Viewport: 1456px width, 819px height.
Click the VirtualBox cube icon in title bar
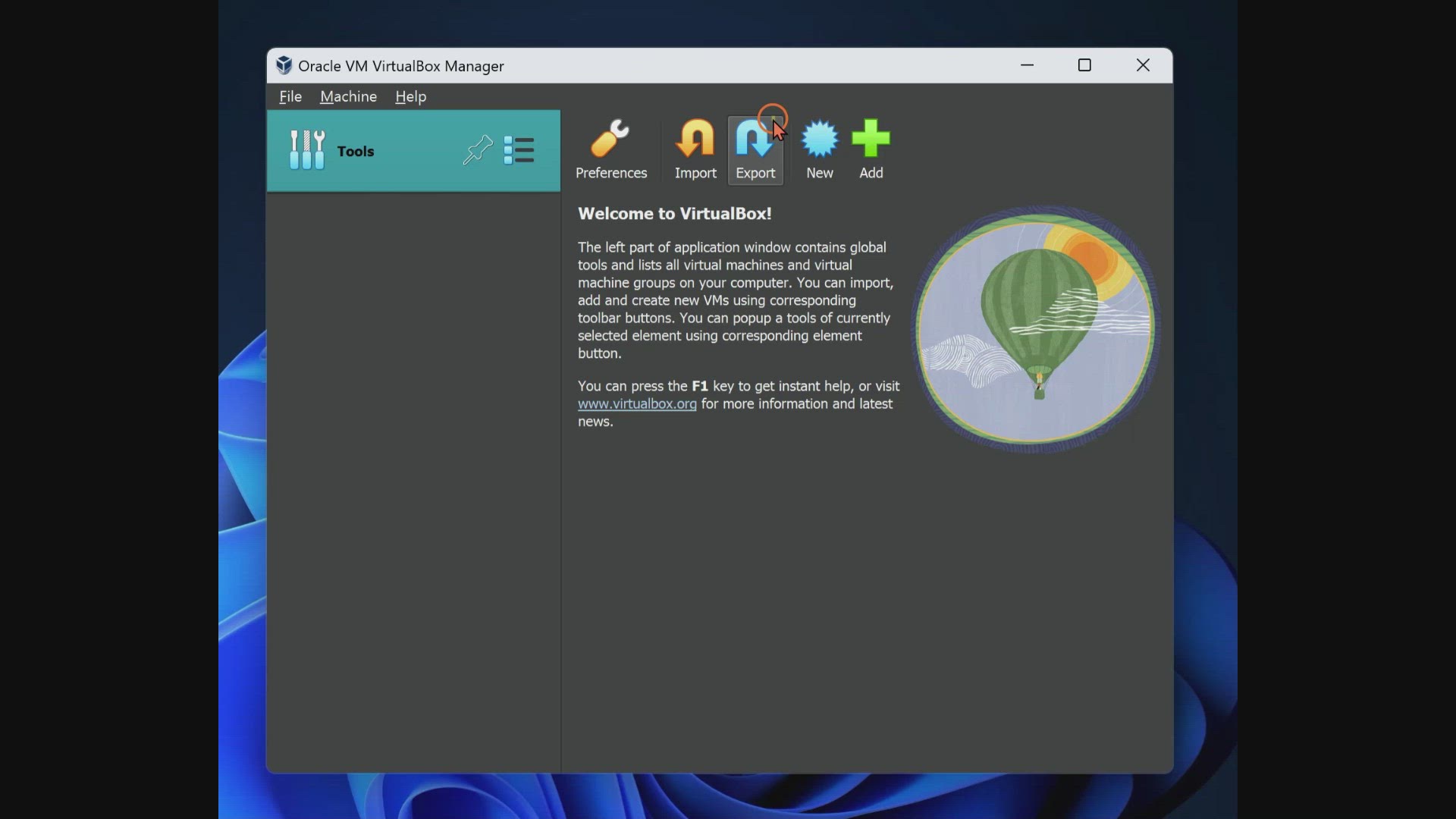tap(284, 65)
